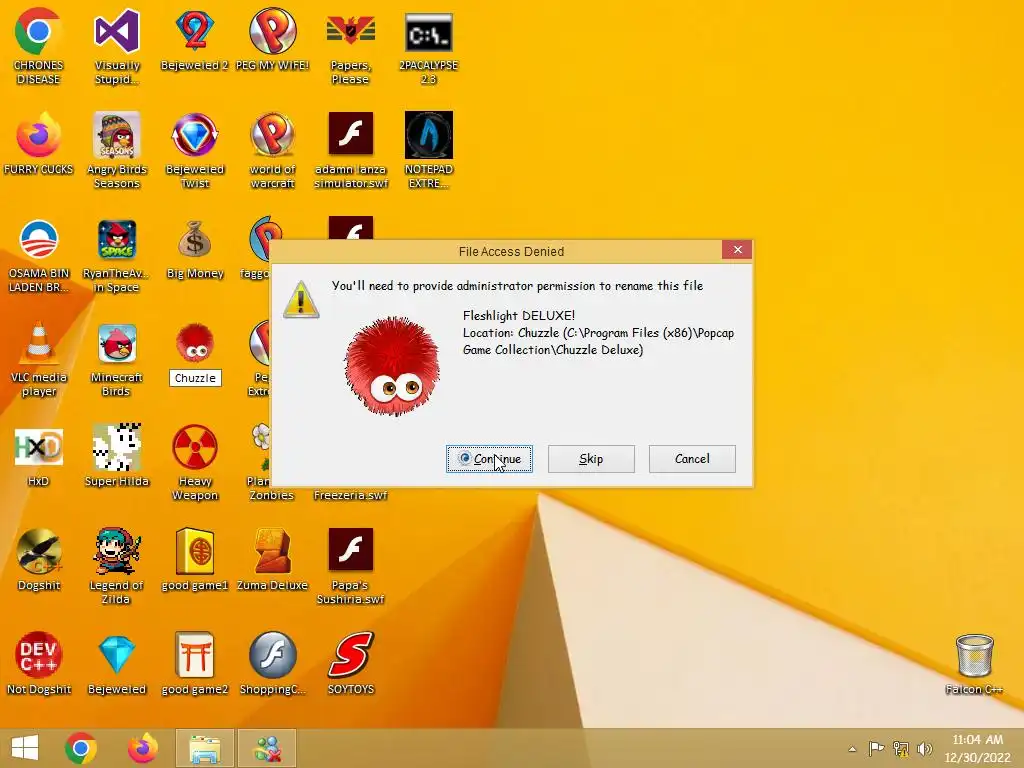
Task: Click the taskbar app with people icon
Action: (267, 748)
